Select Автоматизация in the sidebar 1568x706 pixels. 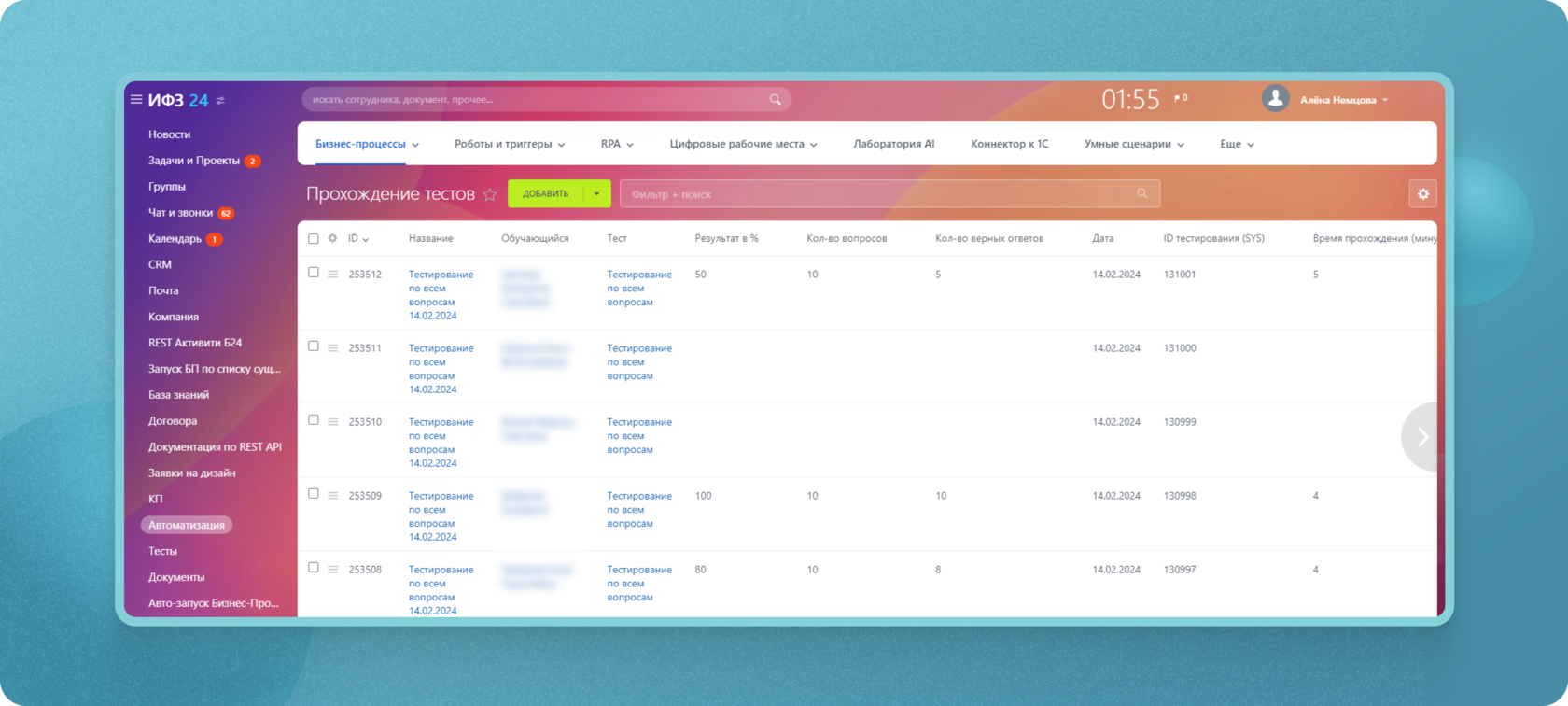pyautogui.click(x=187, y=525)
